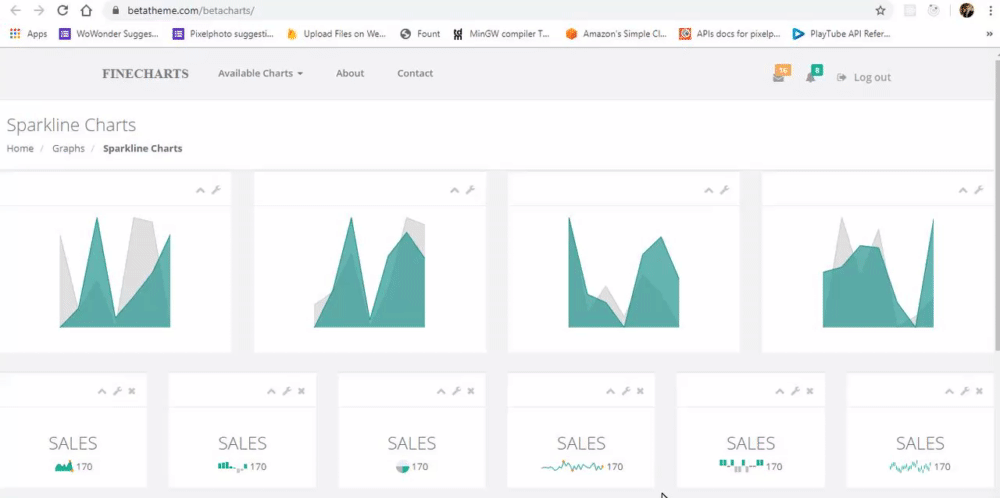The image size is (1000, 498).
Task: Open wrench settings on the pie-chart SALES panel
Action: tap(456, 391)
